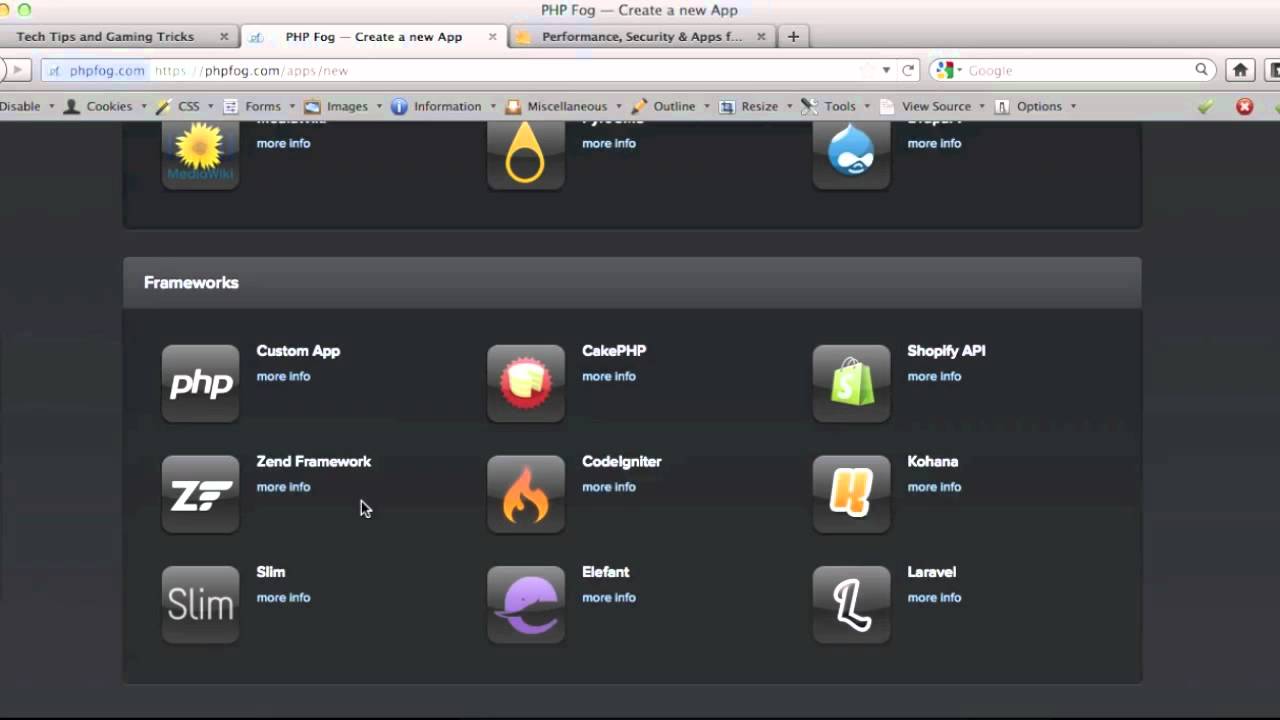
Task: Open the Outline toolbar menu
Action: pos(670,106)
